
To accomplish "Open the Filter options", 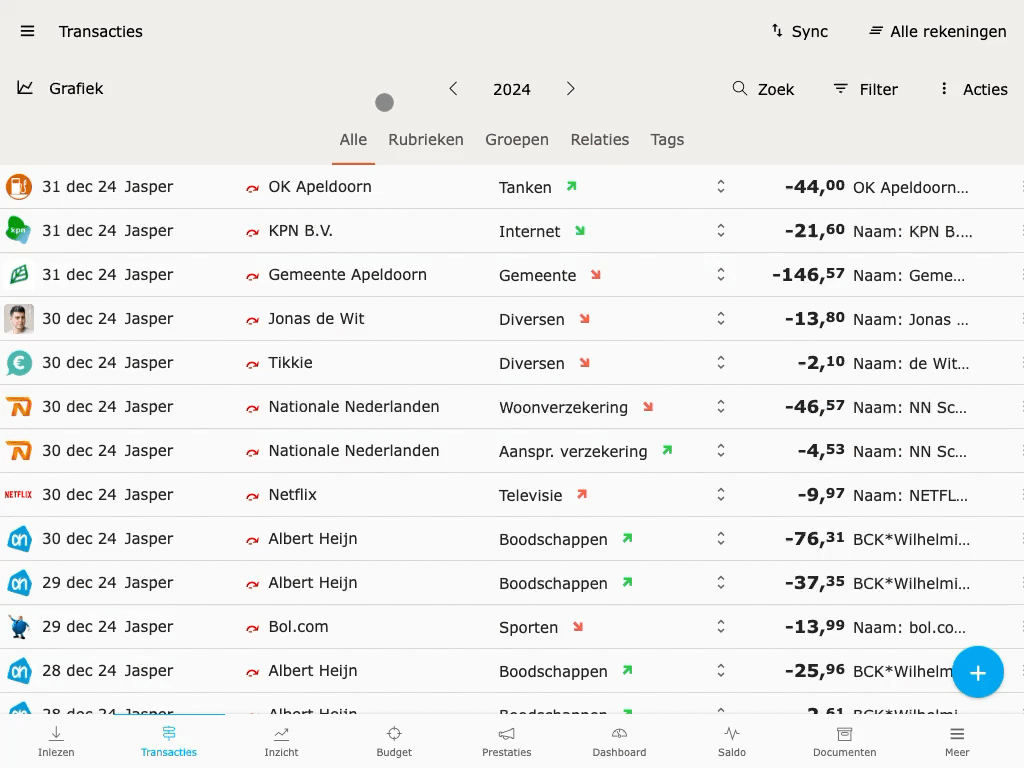I will 865,89.
